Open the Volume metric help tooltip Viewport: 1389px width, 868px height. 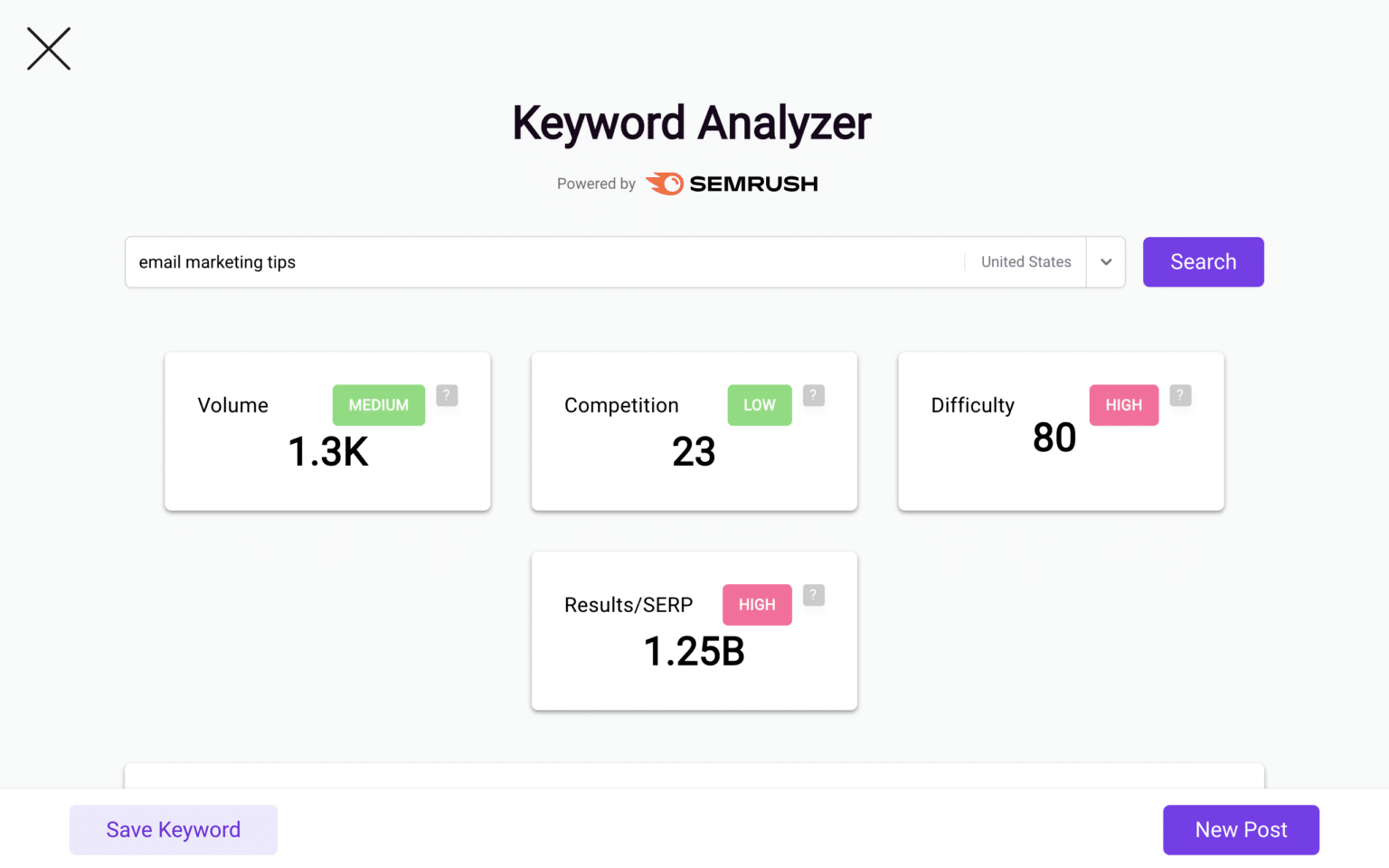pos(447,395)
